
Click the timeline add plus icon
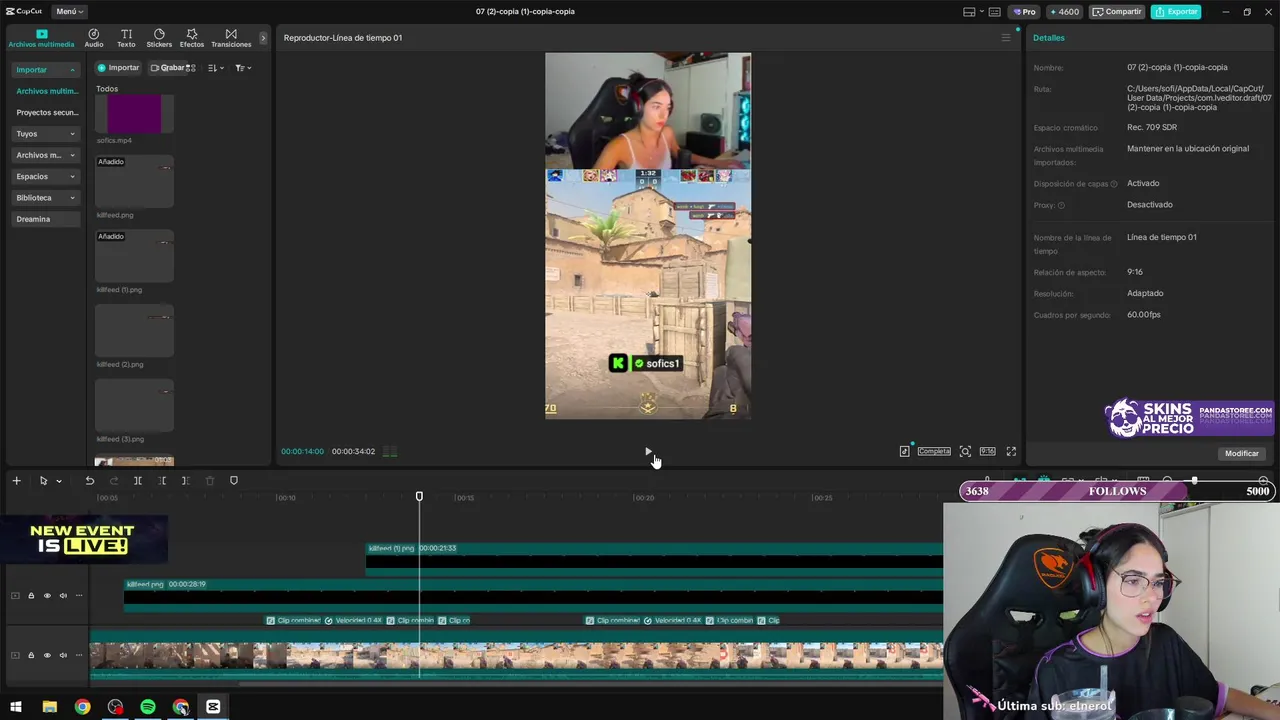(16, 481)
